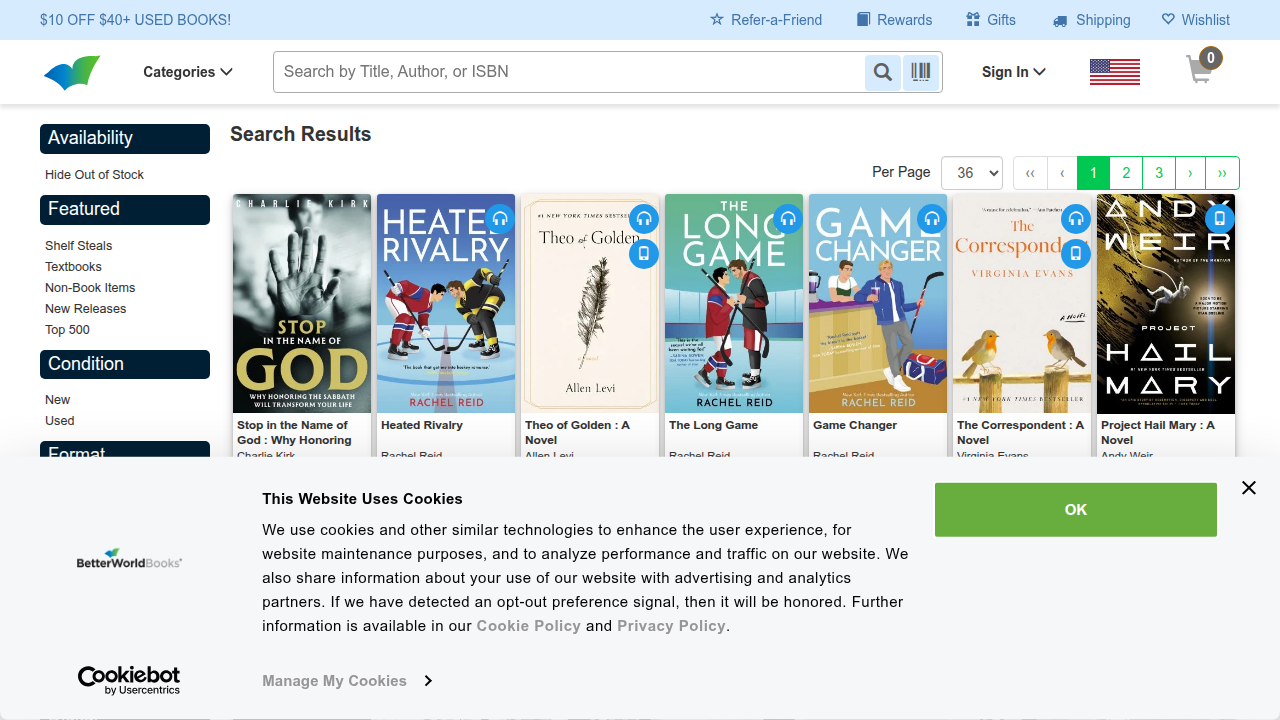The image size is (1280, 720).
Task: Click the search input field
Action: pyautogui.click(x=569, y=72)
